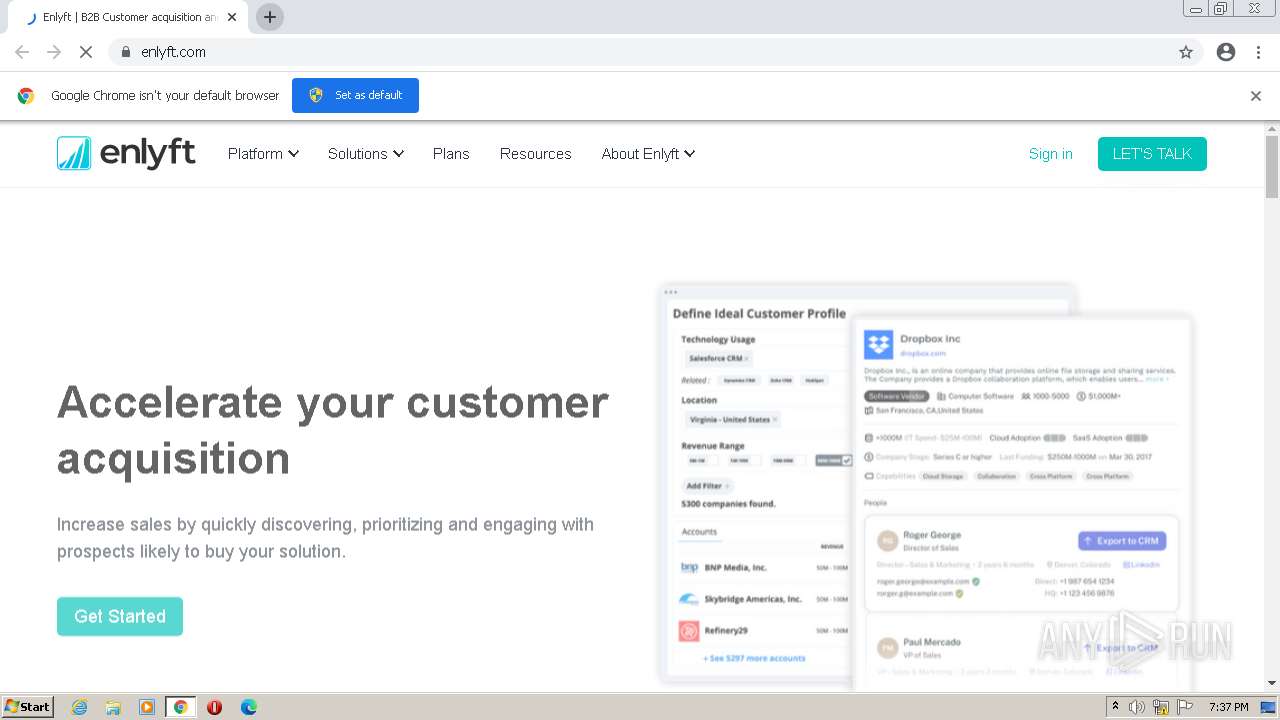Click Roger George contact name
This screenshot has width=1280, height=720.
click(x=931, y=535)
